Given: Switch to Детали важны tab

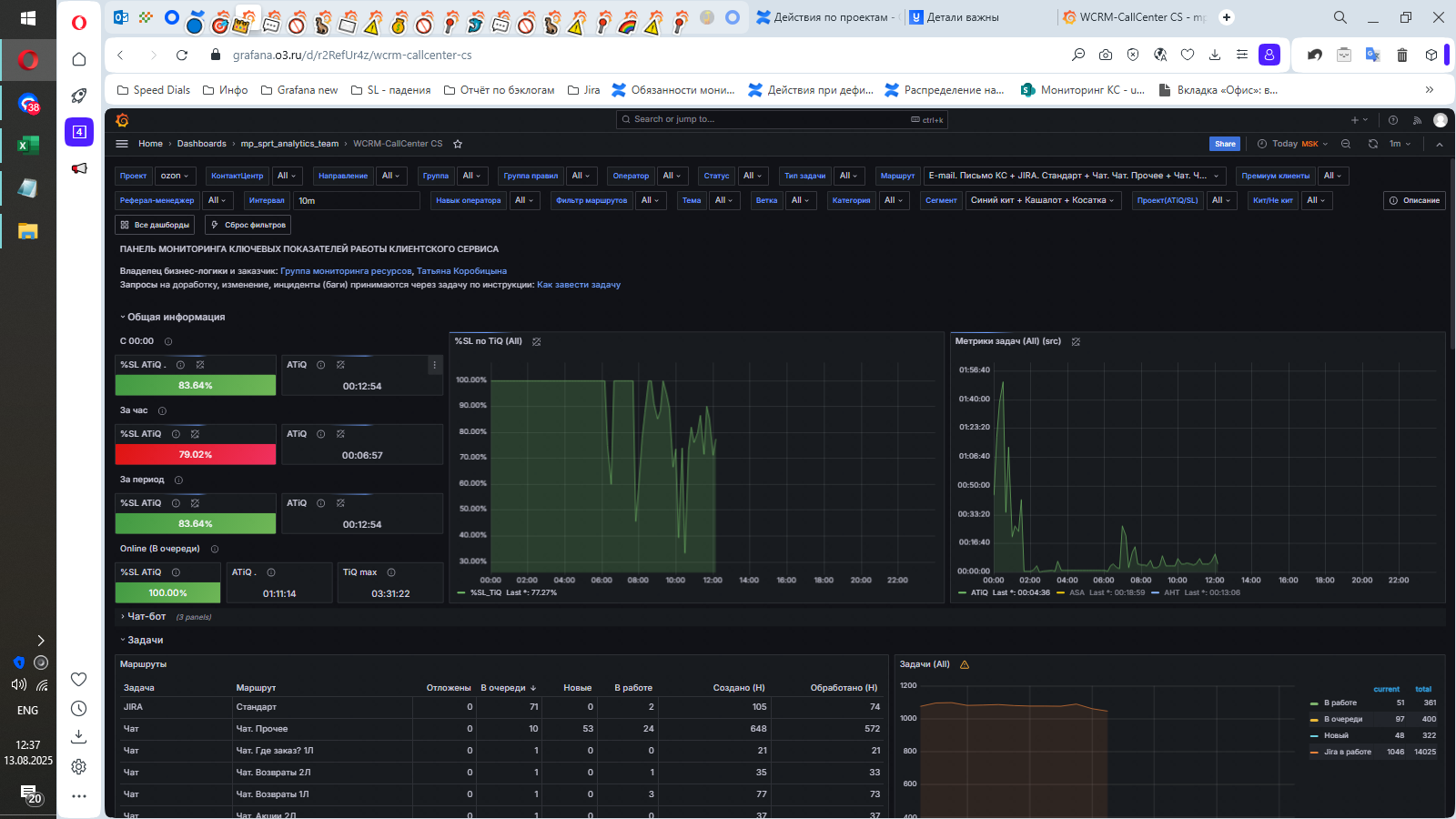Looking at the screenshot, I should coord(978,17).
